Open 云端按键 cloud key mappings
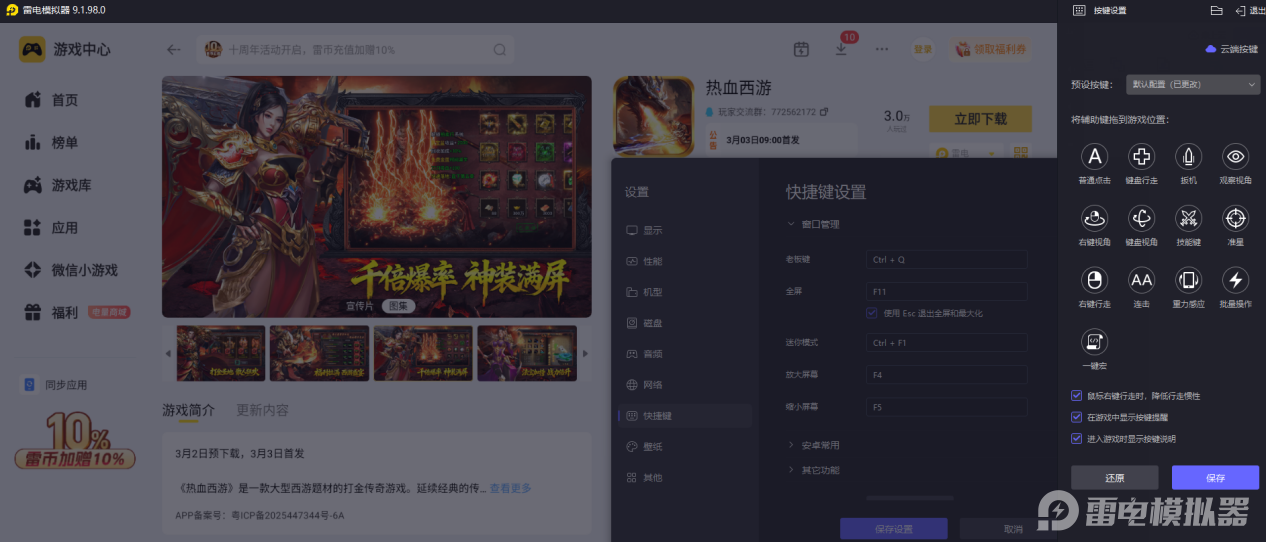Viewport: 1266px width, 542px height. (x=1231, y=49)
